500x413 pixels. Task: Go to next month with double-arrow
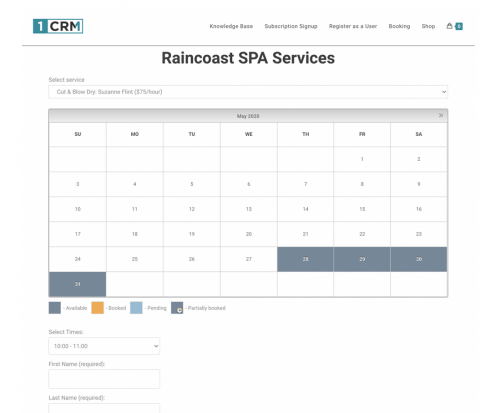(441, 115)
